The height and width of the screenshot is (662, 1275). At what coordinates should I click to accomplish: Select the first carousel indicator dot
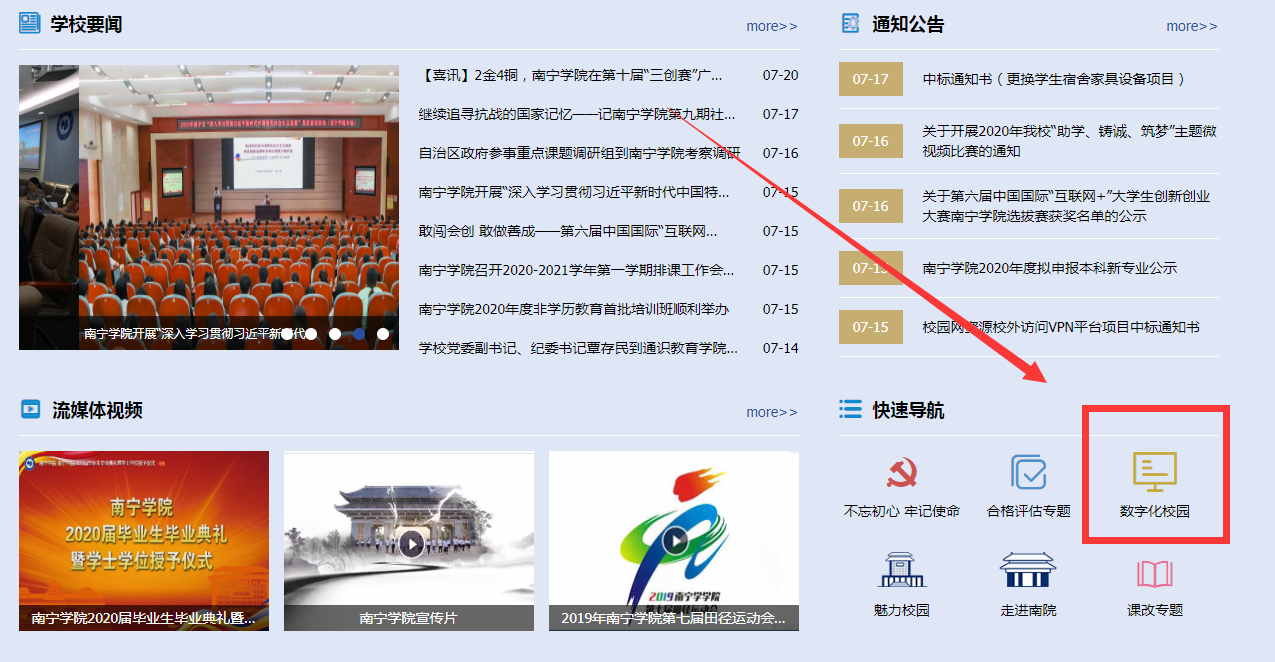tap(287, 334)
